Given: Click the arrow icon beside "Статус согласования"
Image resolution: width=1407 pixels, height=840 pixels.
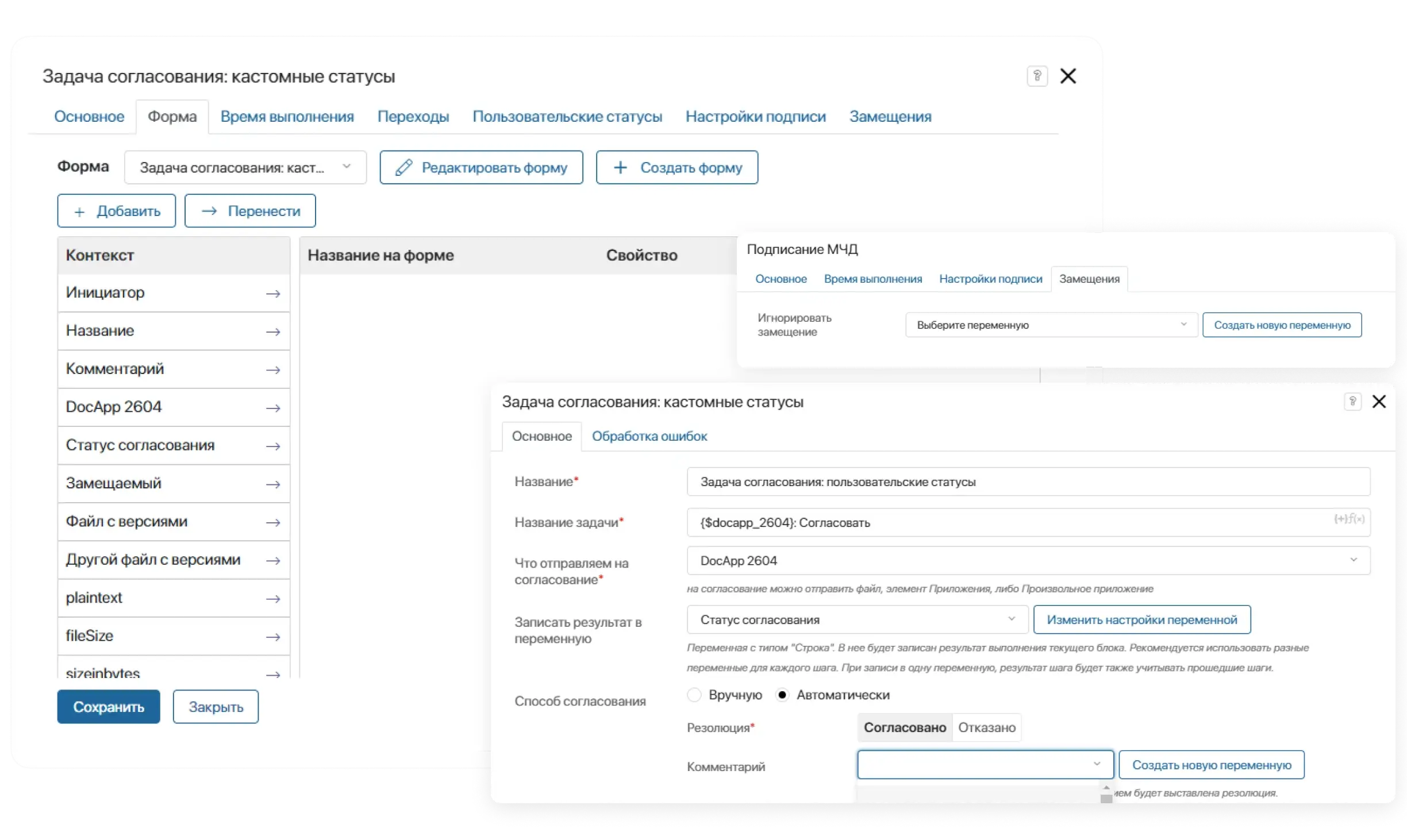Looking at the screenshot, I should coord(274,446).
